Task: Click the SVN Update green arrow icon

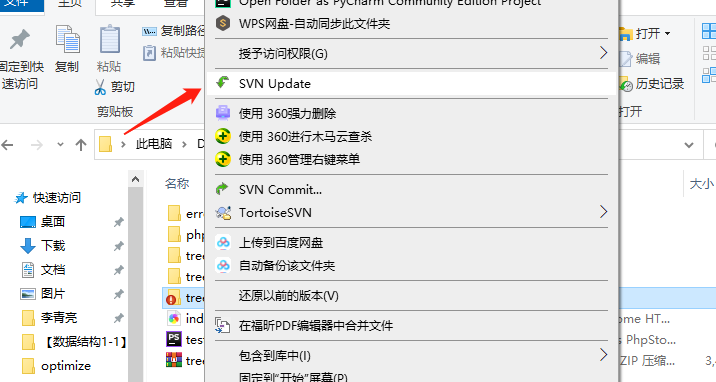Action: click(x=223, y=83)
